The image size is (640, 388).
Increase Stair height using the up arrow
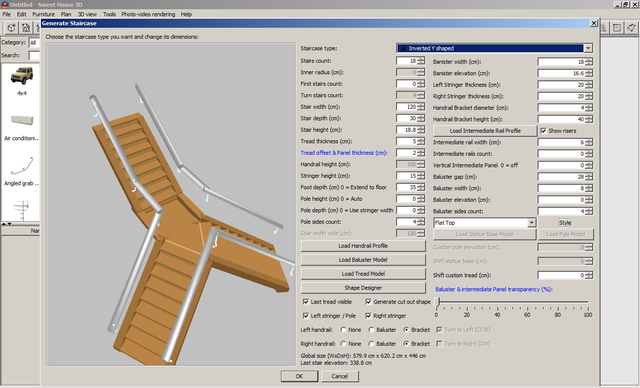click(421, 128)
